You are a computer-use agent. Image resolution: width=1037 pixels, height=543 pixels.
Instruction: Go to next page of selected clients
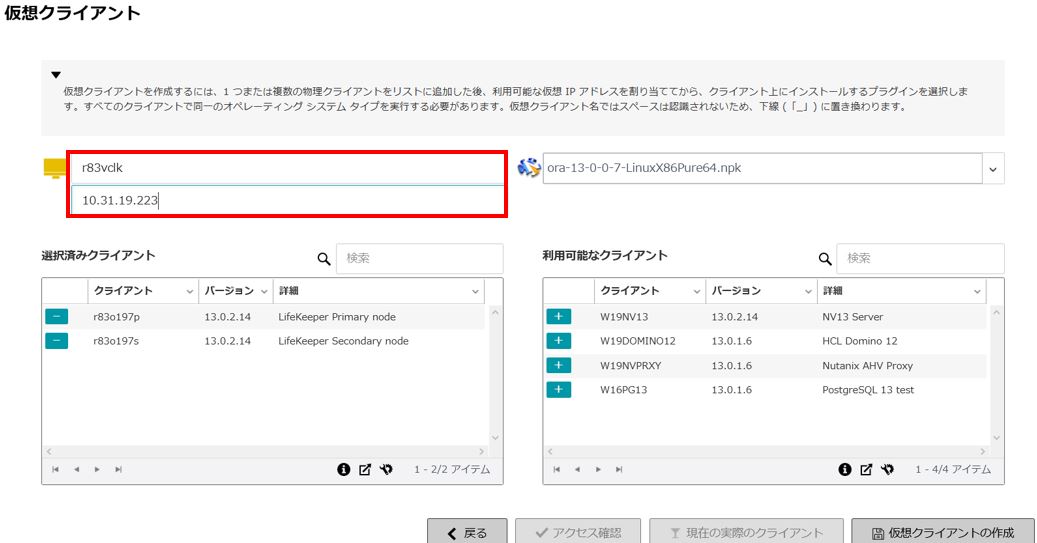[x=97, y=470]
